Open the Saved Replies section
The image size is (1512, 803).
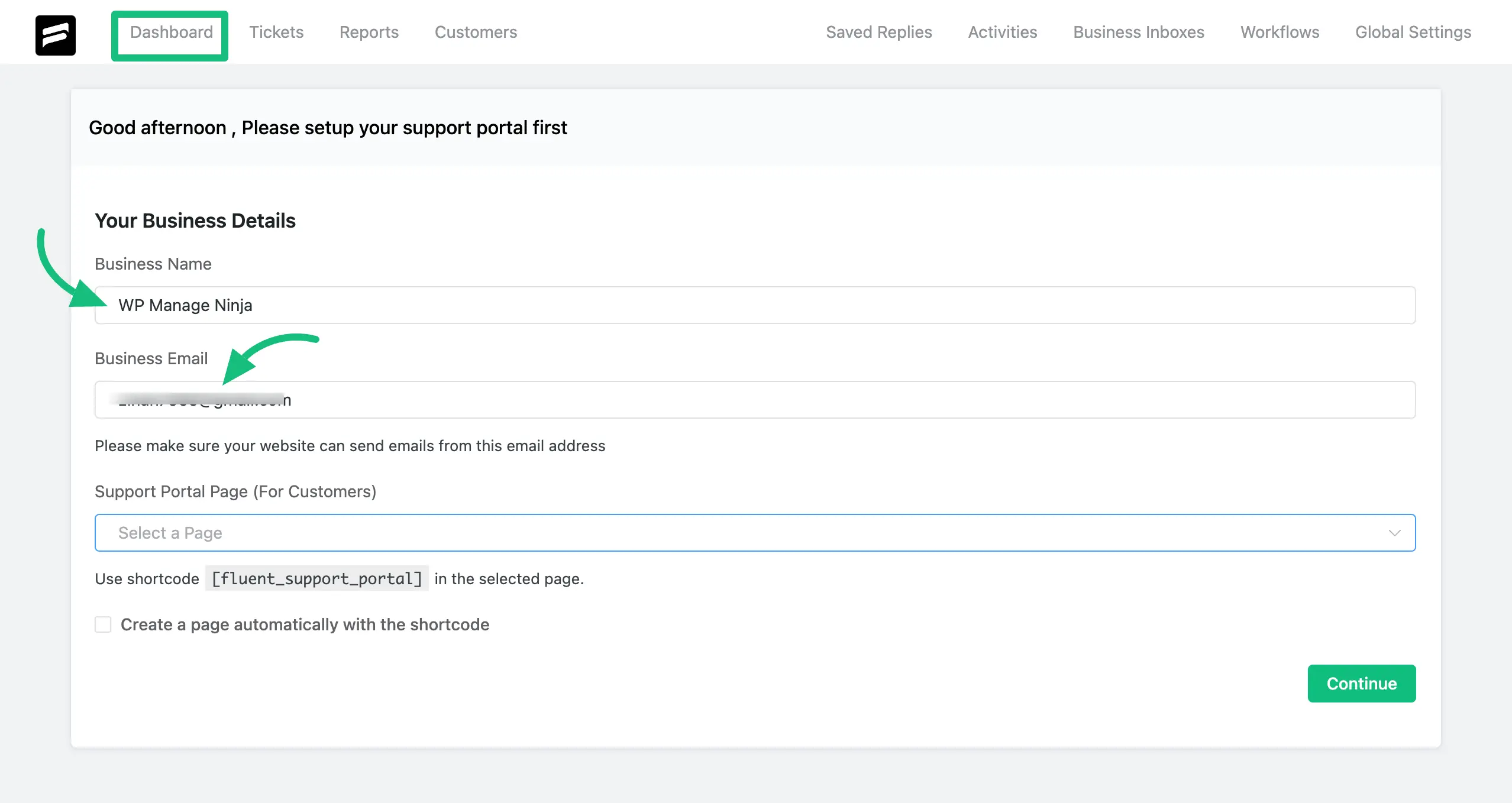(x=879, y=31)
